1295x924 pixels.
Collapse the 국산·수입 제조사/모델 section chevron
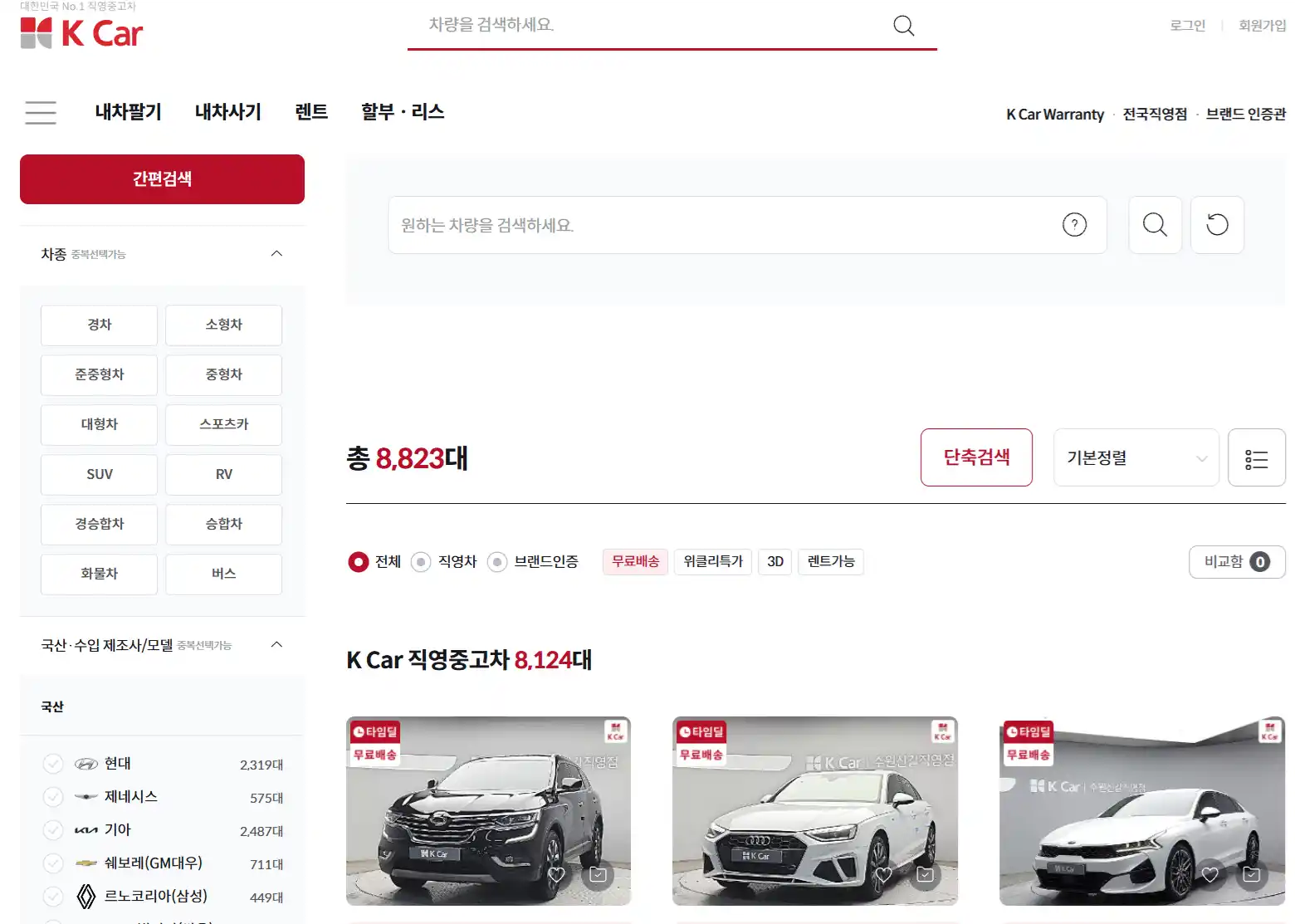(x=277, y=644)
